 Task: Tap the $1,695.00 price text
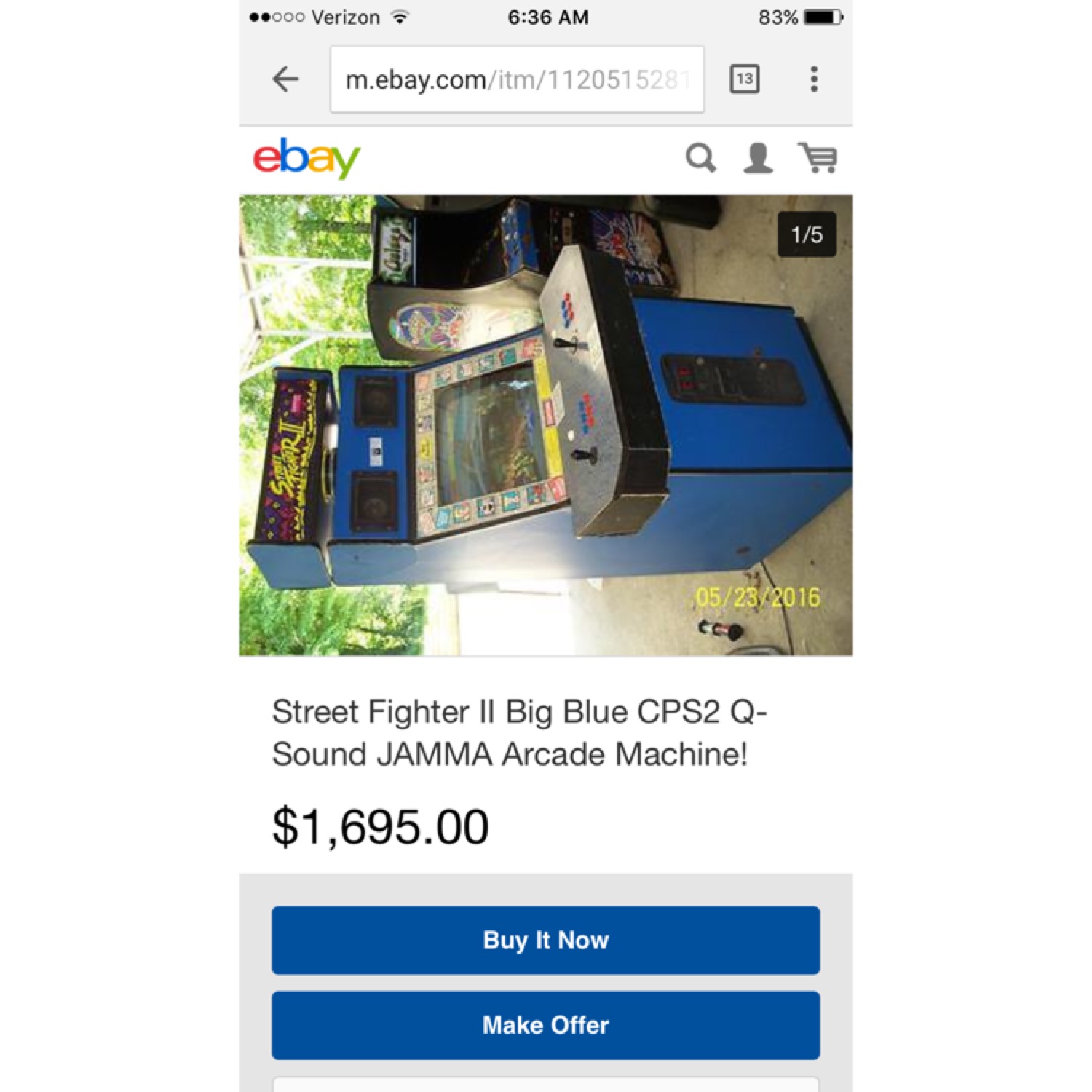(380, 827)
